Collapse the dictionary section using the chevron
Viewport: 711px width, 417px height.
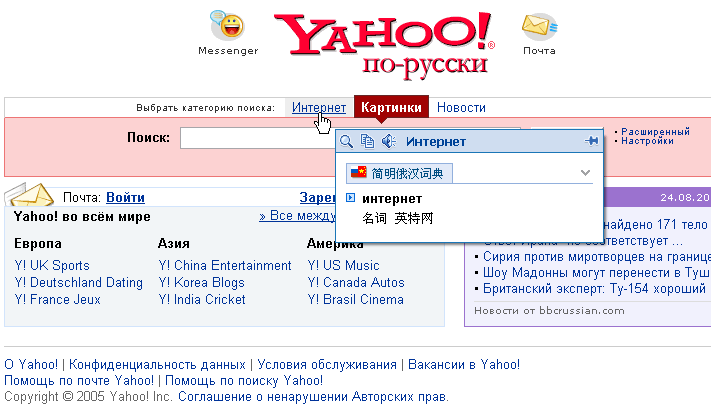586,173
